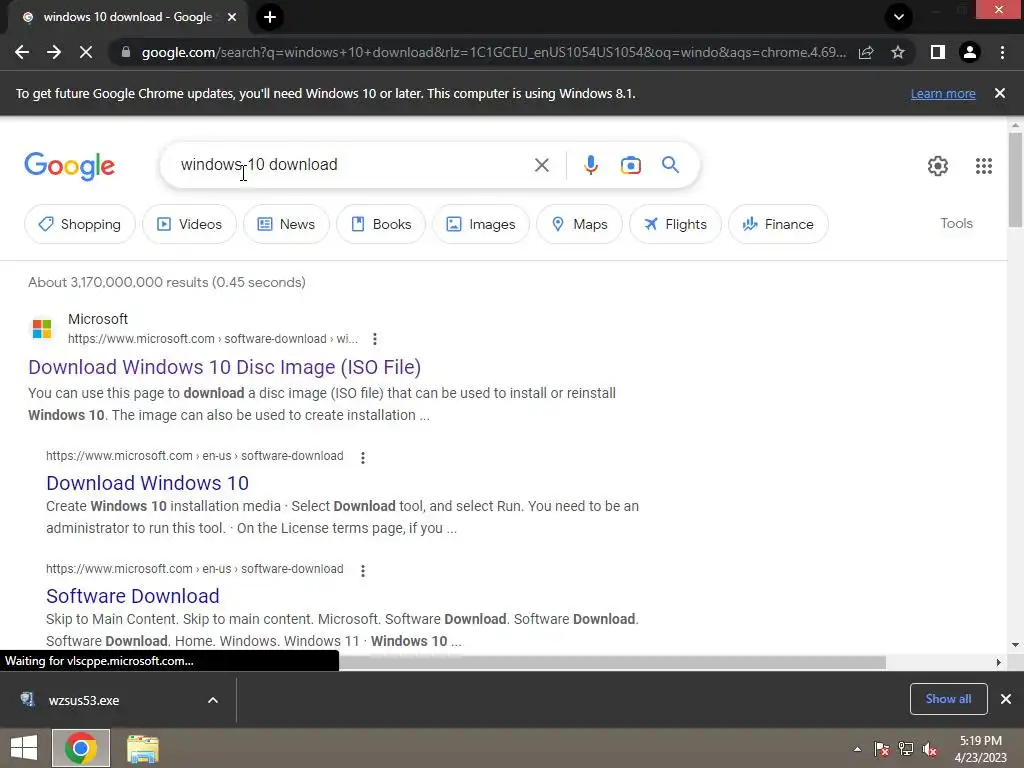Image resolution: width=1024 pixels, height=768 pixels.
Task: Open the Windows Start menu
Action: [x=24, y=748]
